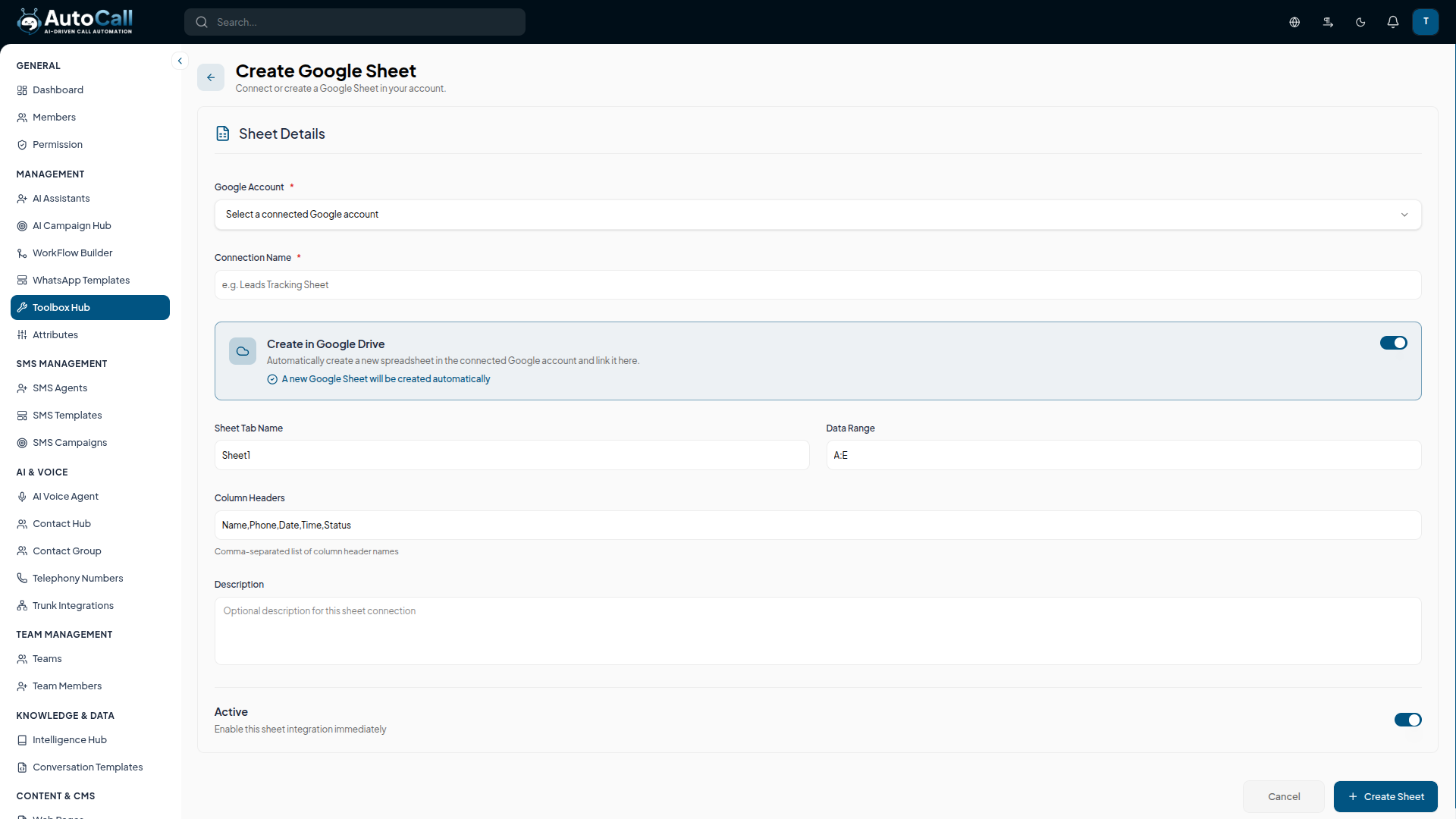
Task: Open SMS Agents in sidebar
Action: [x=89, y=388]
